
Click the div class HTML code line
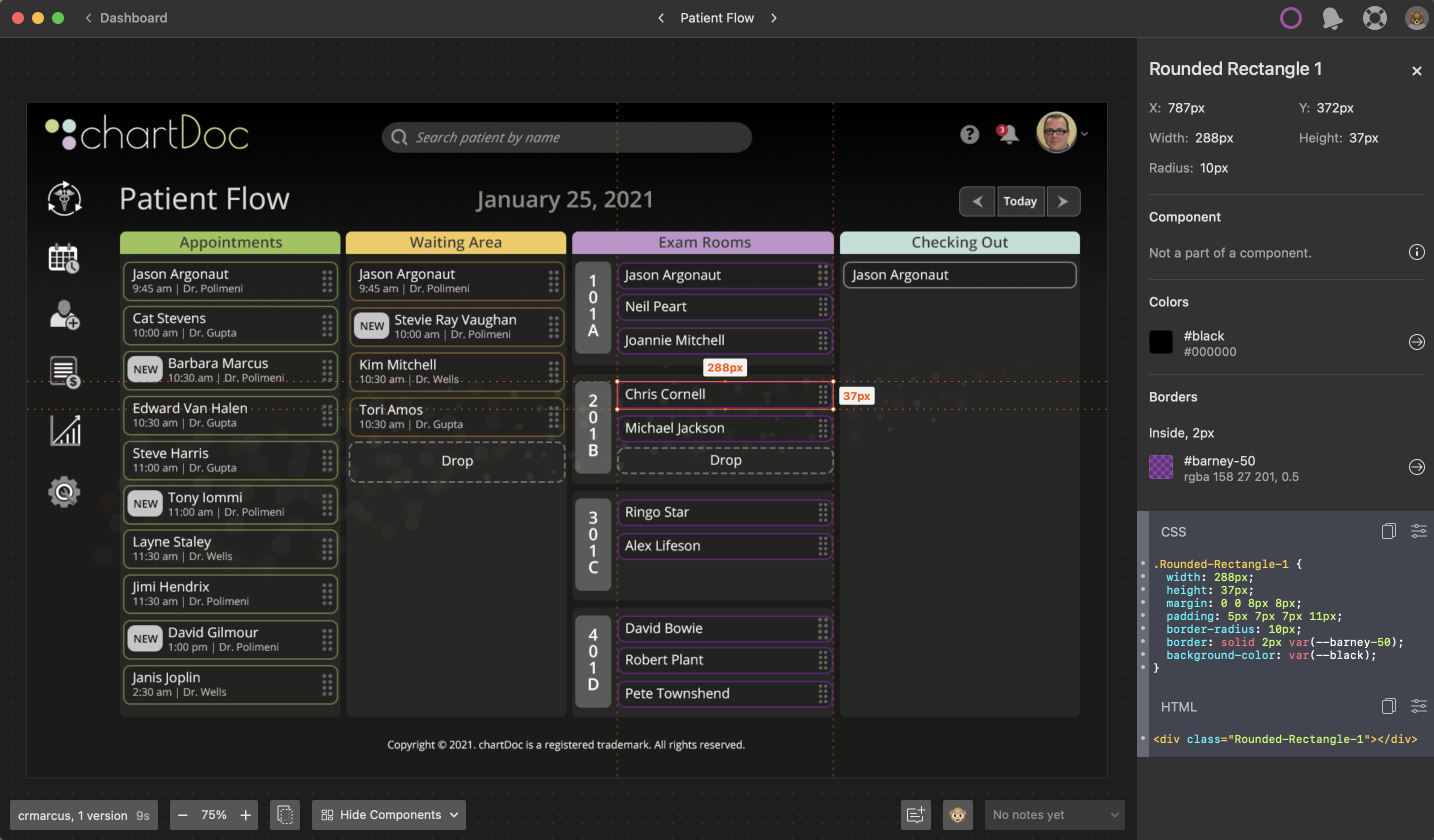point(1285,738)
